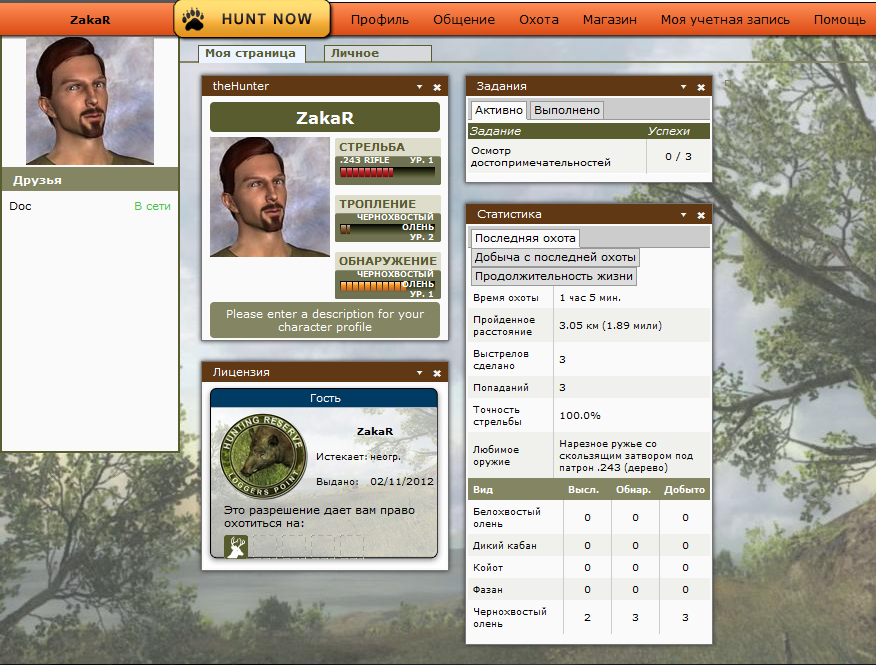Viewport: 876px width, 665px height.
Task: Show Добыча с последней охоты statistics
Action: 555,257
